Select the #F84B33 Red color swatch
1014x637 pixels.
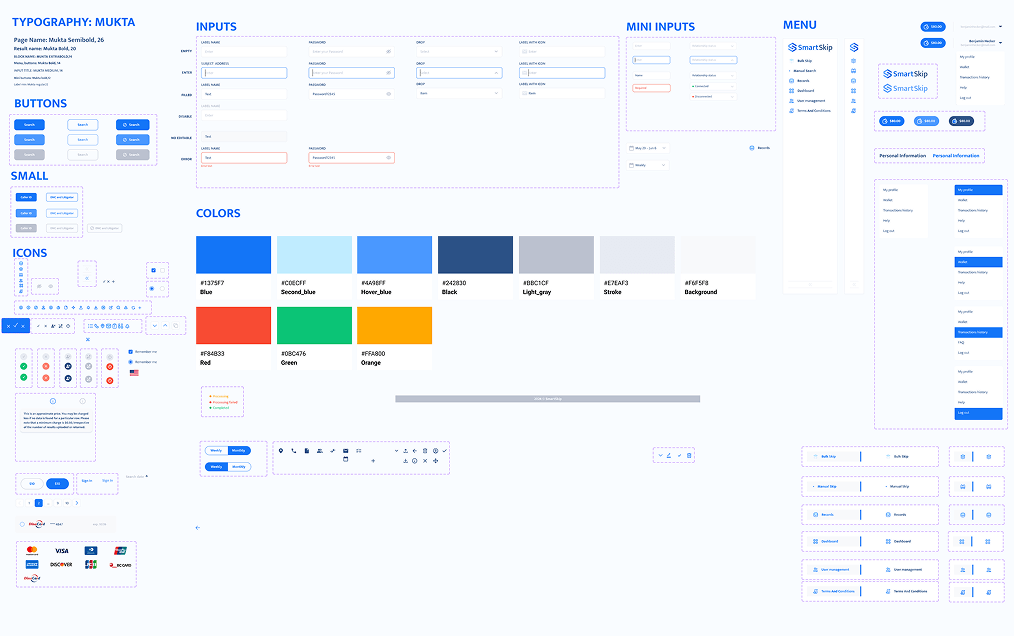coord(233,327)
